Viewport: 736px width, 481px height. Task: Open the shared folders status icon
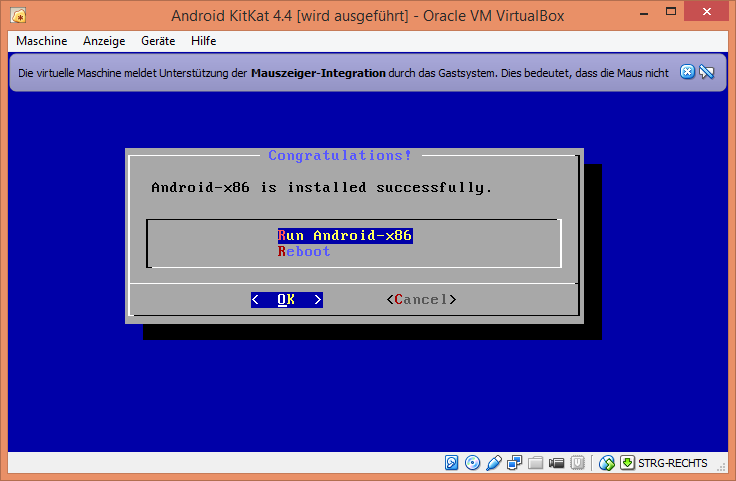pyautogui.click(x=535, y=463)
